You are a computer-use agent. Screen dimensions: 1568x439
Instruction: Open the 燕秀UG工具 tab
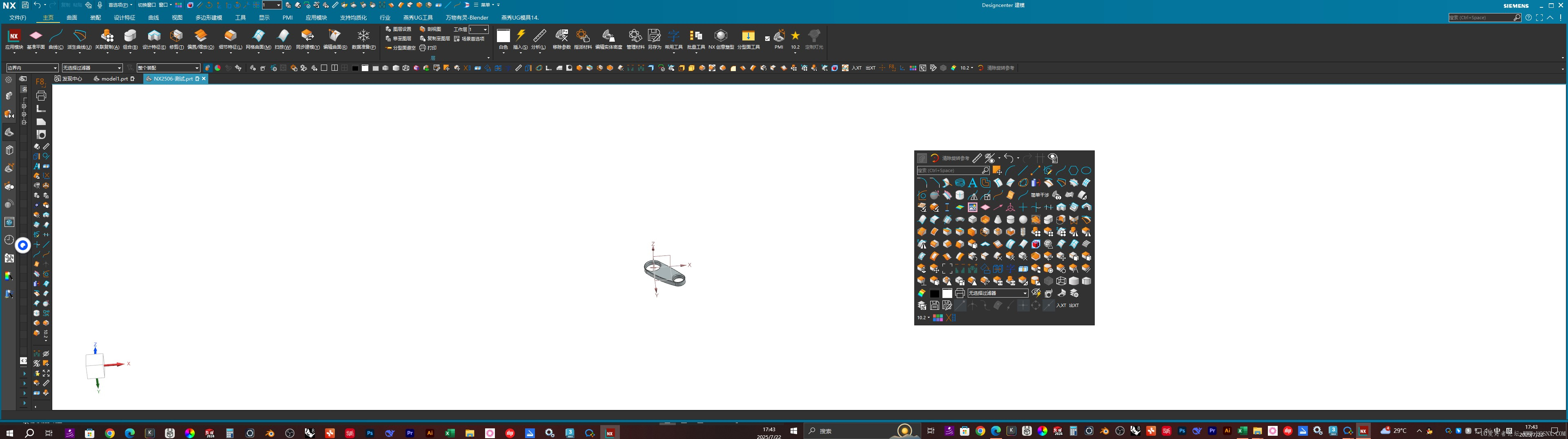tap(418, 18)
